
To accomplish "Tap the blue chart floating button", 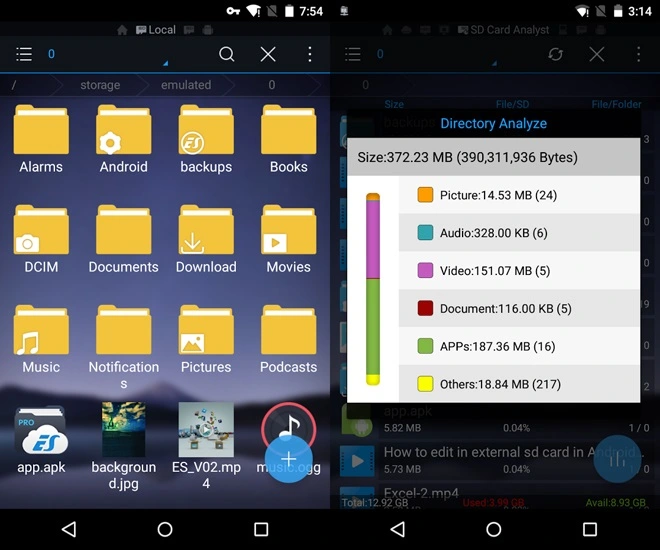I will tap(617, 459).
